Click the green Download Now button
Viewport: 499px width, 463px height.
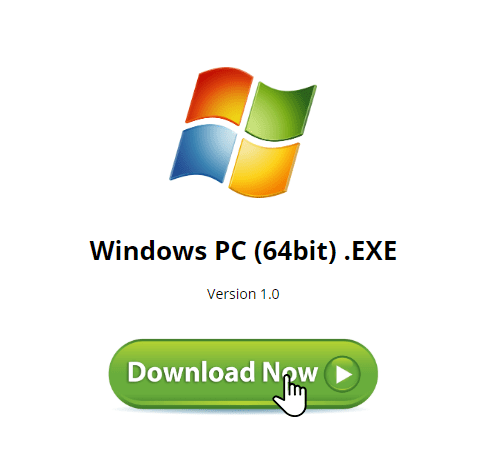[243, 374]
